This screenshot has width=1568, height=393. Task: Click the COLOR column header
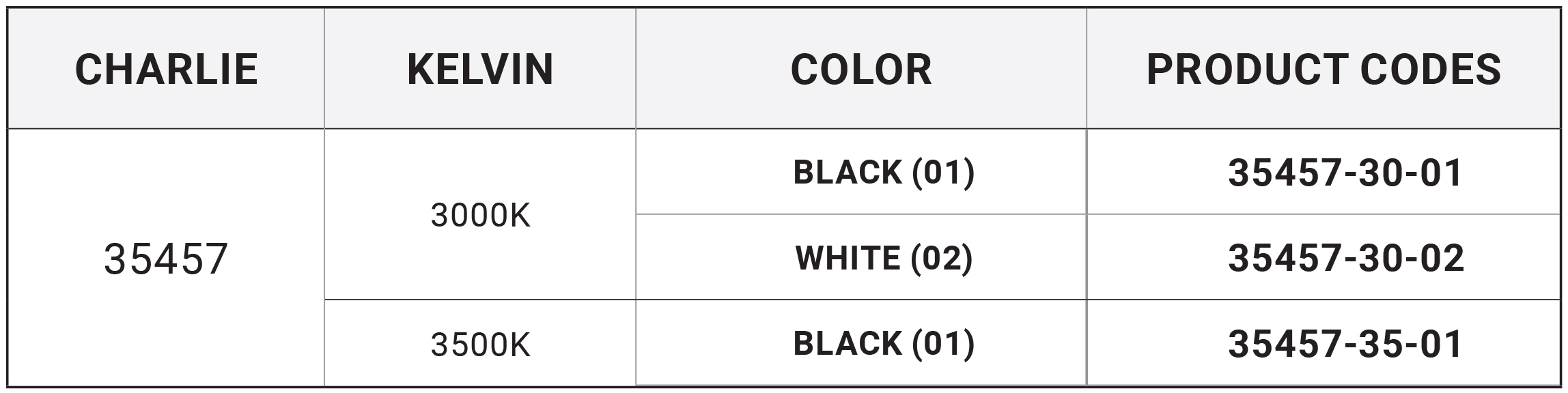860,70
